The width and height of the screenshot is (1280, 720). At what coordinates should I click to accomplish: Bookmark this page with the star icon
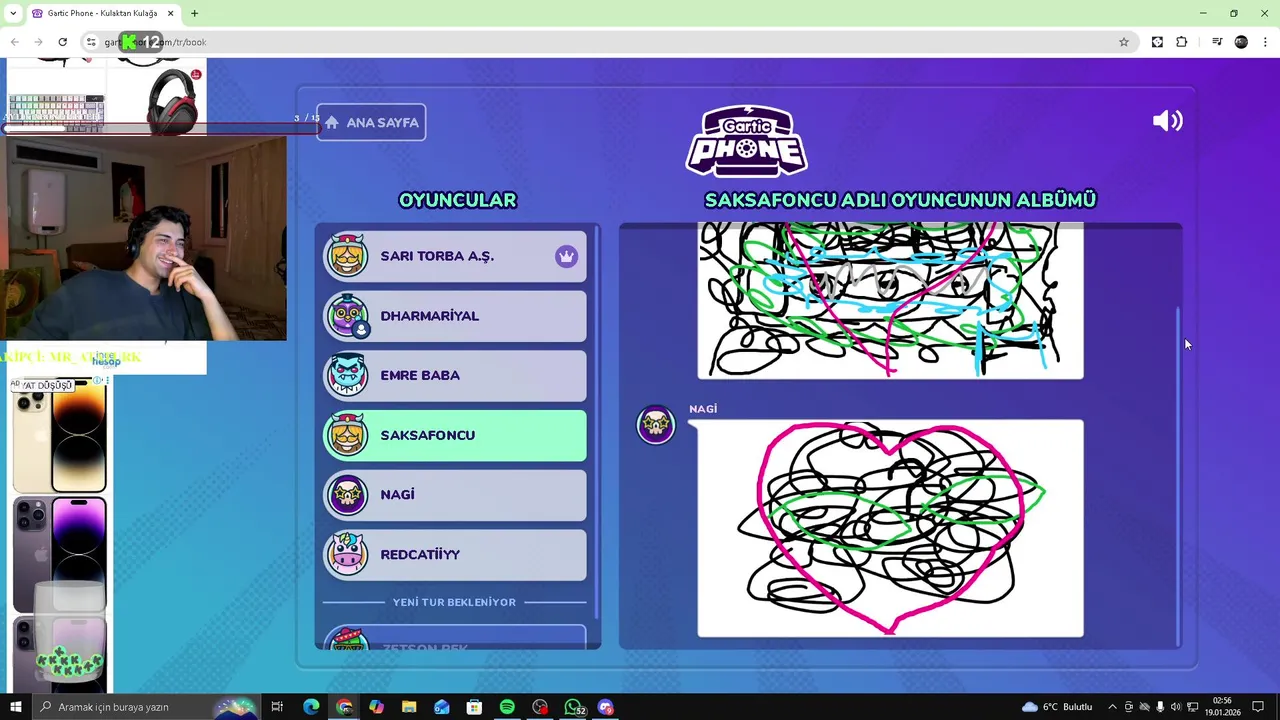(x=1124, y=42)
